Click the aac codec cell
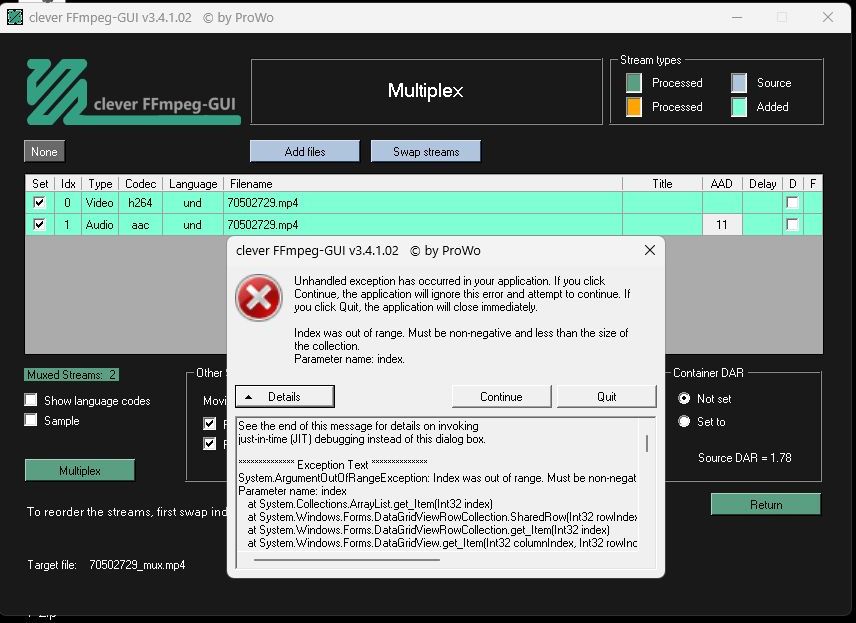The height and width of the screenshot is (623, 856). click(x=140, y=224)
